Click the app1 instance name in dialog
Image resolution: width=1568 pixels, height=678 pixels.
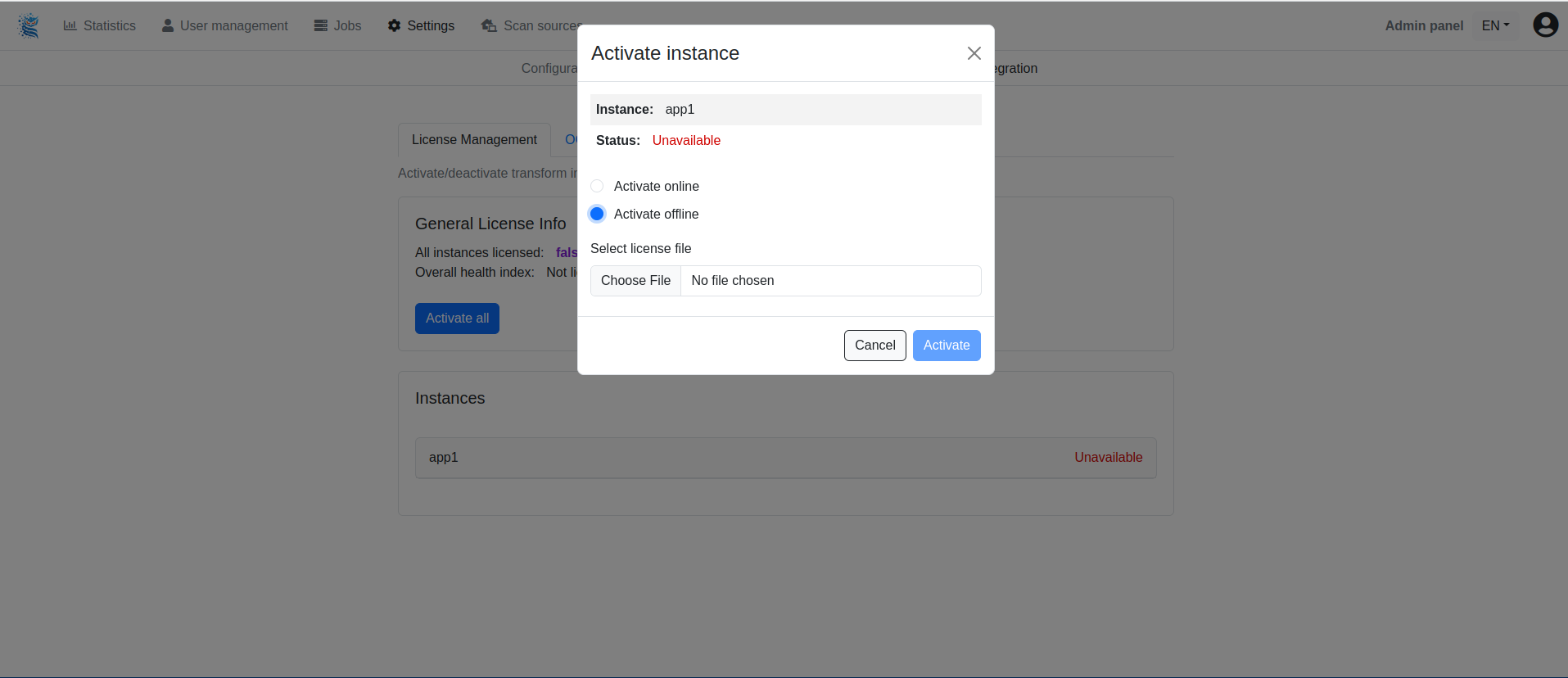(680, 110)
